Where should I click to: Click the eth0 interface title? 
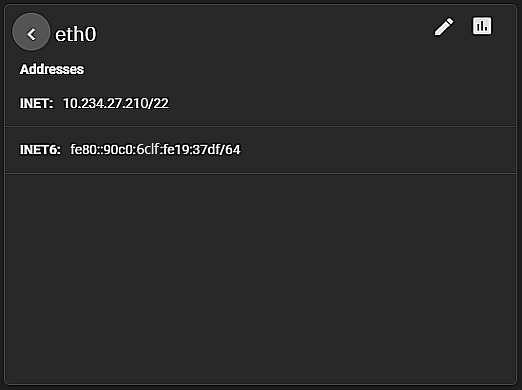[x=76, y=34]
